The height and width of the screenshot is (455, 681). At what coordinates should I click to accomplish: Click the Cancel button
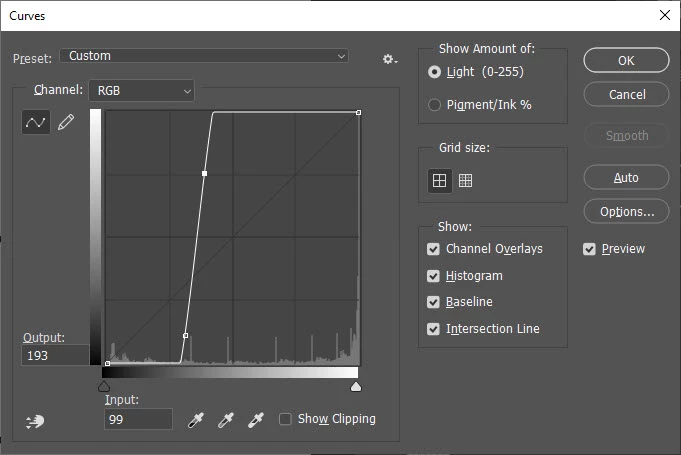coord(626,94)
